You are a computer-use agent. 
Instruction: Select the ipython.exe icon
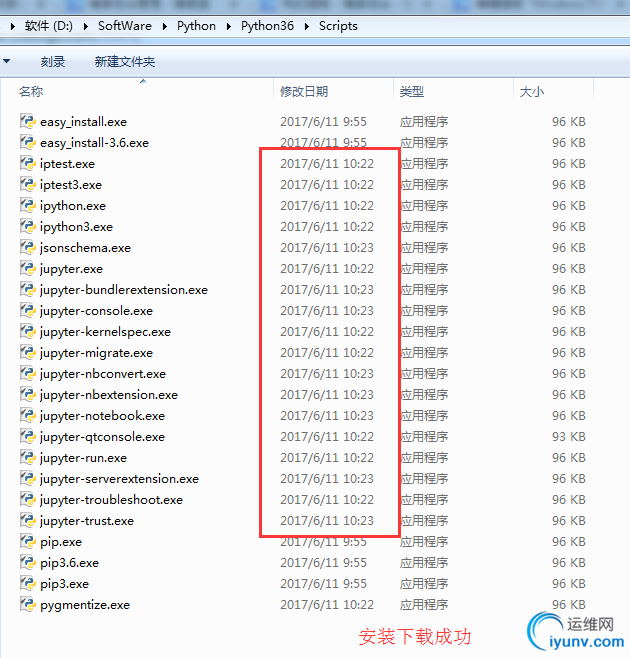pos(28,205)
